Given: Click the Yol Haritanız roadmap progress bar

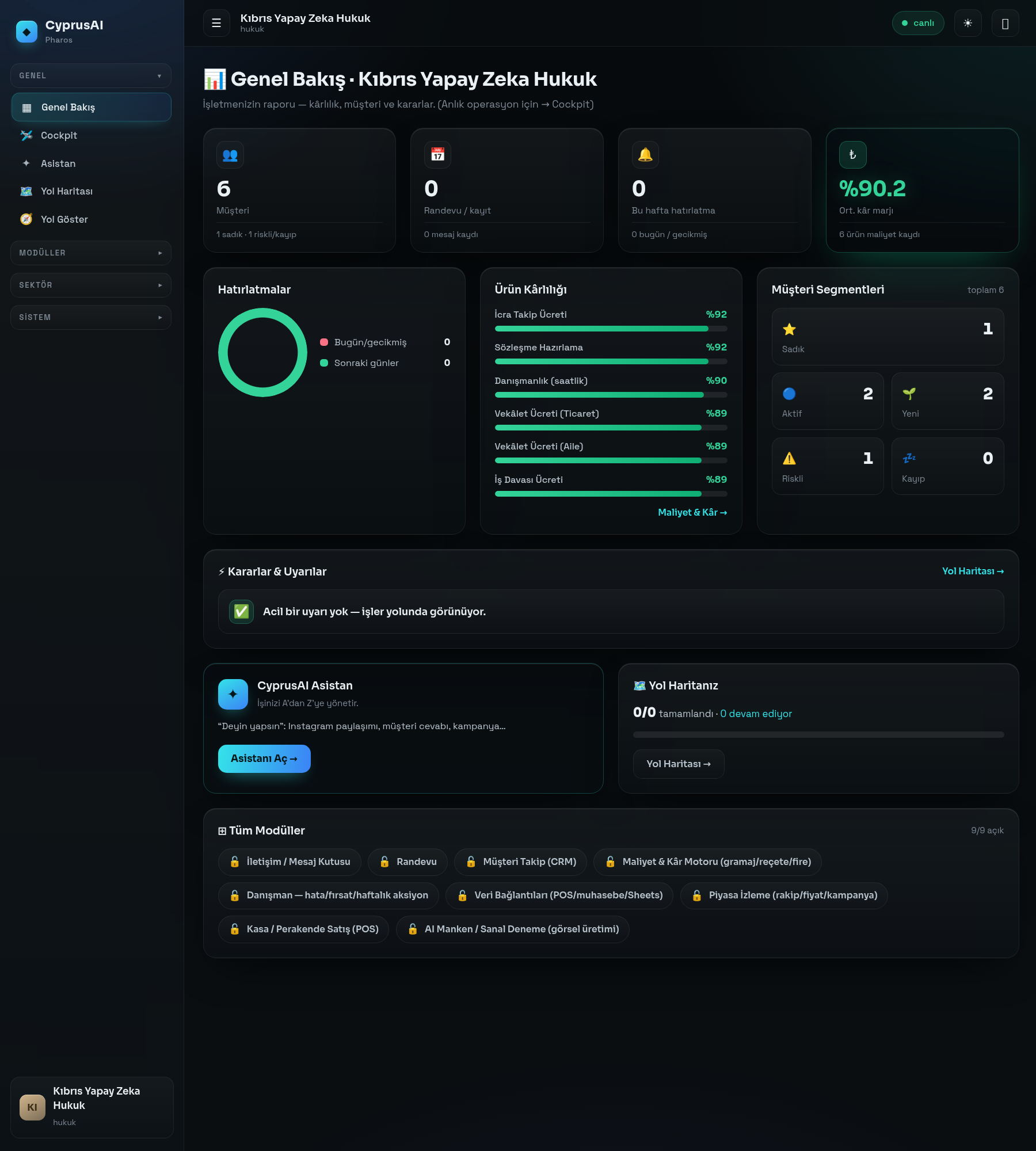Looking at the screenshot, I should pyautogui.click(x=818, y=735).
